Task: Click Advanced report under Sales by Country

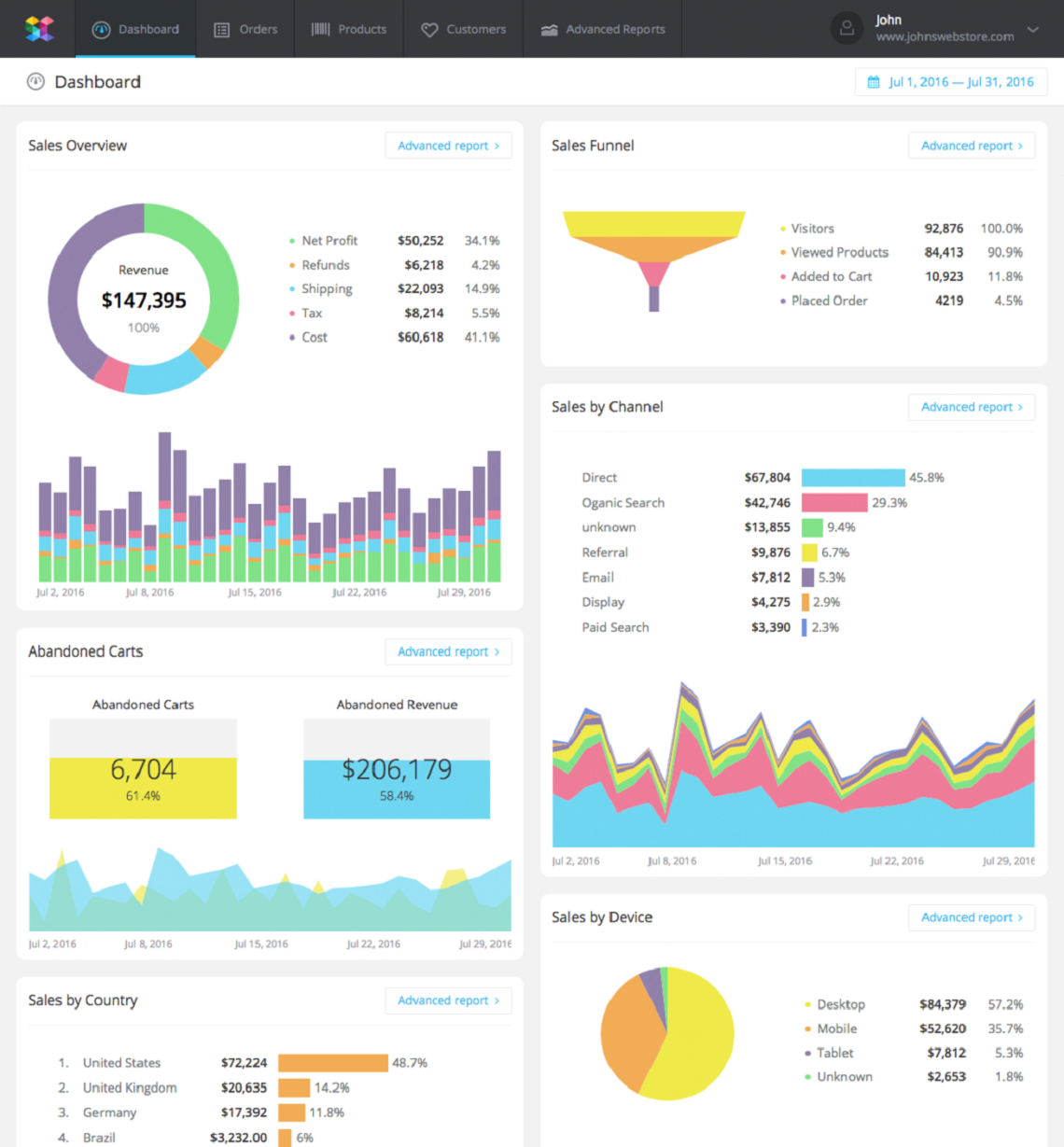Action: coord(448,1000)
